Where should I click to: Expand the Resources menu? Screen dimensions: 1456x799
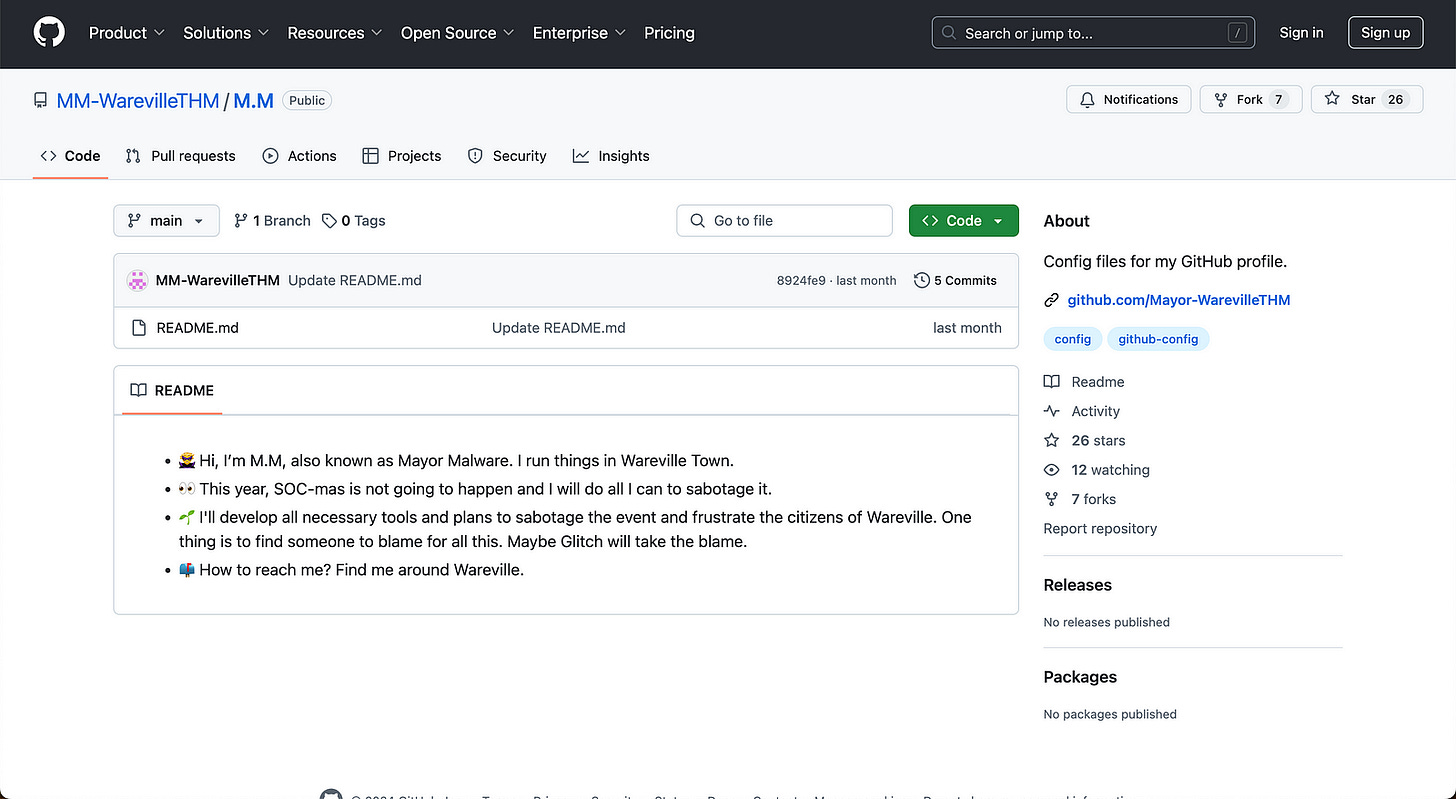pos(334,33)
